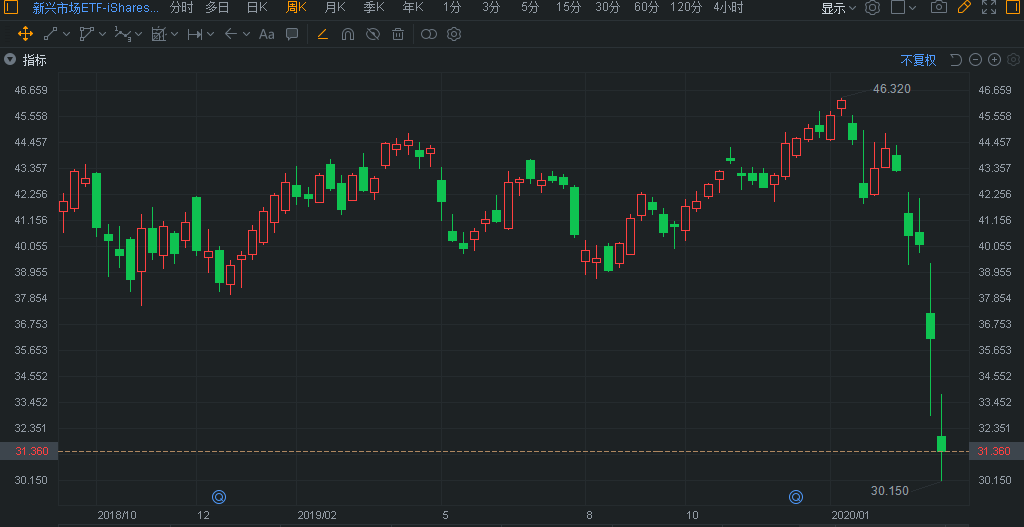Toggle the right sidebar panel
Viewport: 1024px width, 527px height.
[x=1013, y=8]
